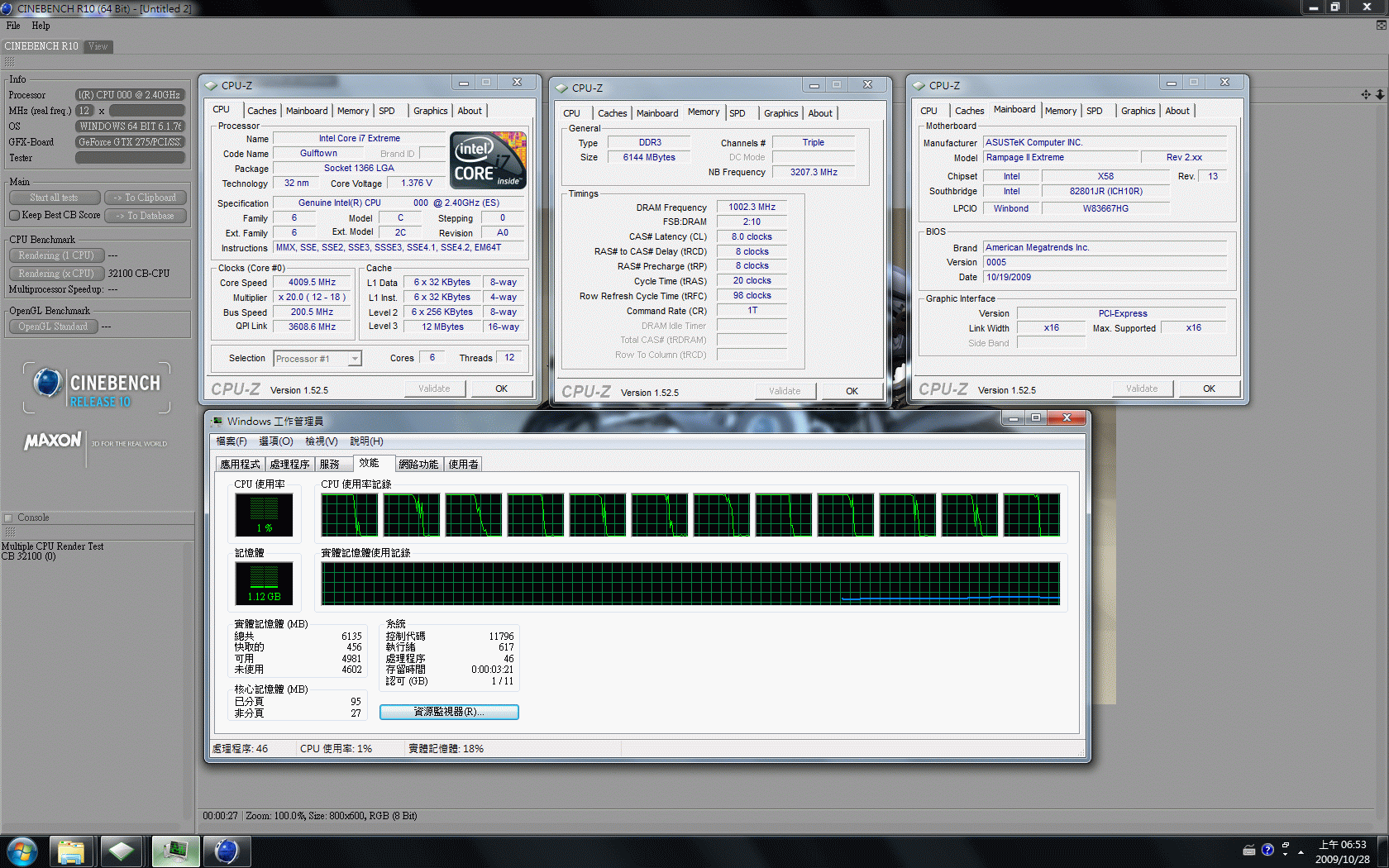Image resolution: width=1389 pixels, height=868 pixels.
Task: Open the 檢視(V) menu in Task Manager
Action: point(322,441)
